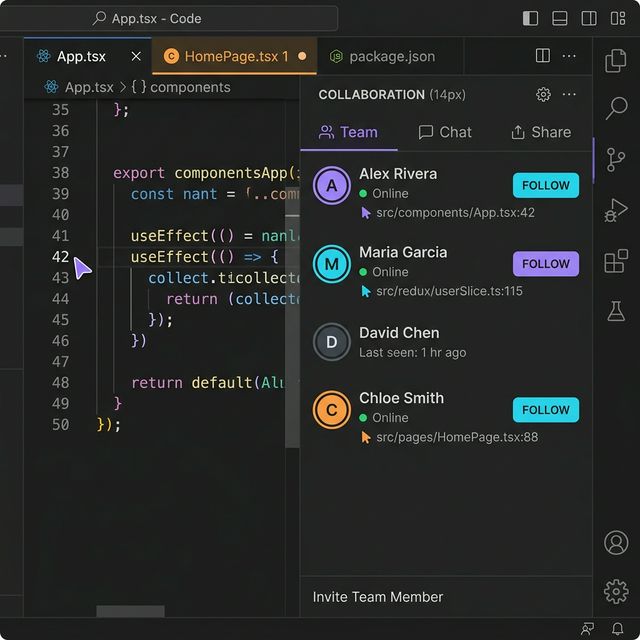
Task: Open editor more actions ellipsis
Action: [x=569, y=56]
